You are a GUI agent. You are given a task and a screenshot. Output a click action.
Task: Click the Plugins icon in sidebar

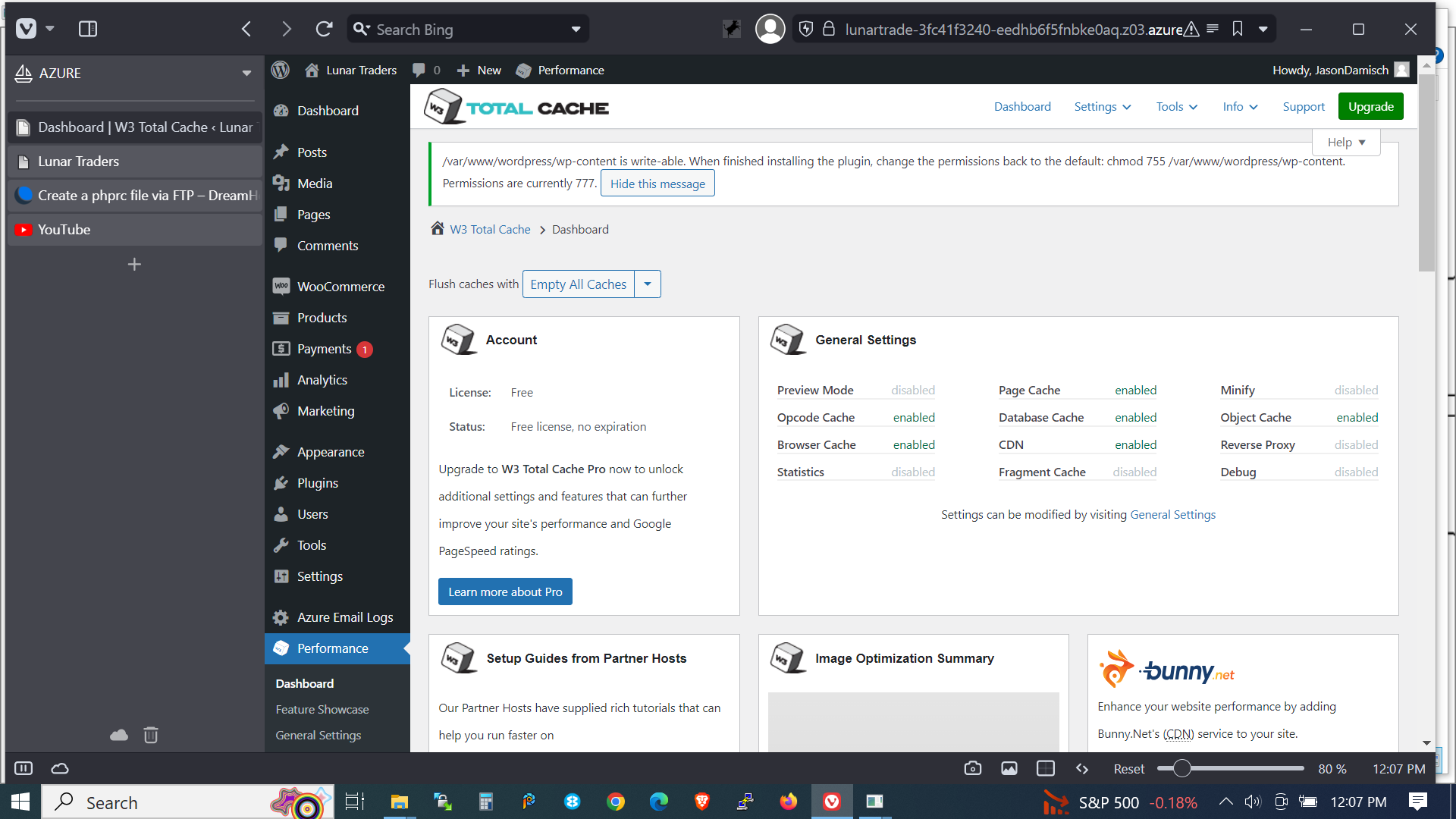[283, 482]
